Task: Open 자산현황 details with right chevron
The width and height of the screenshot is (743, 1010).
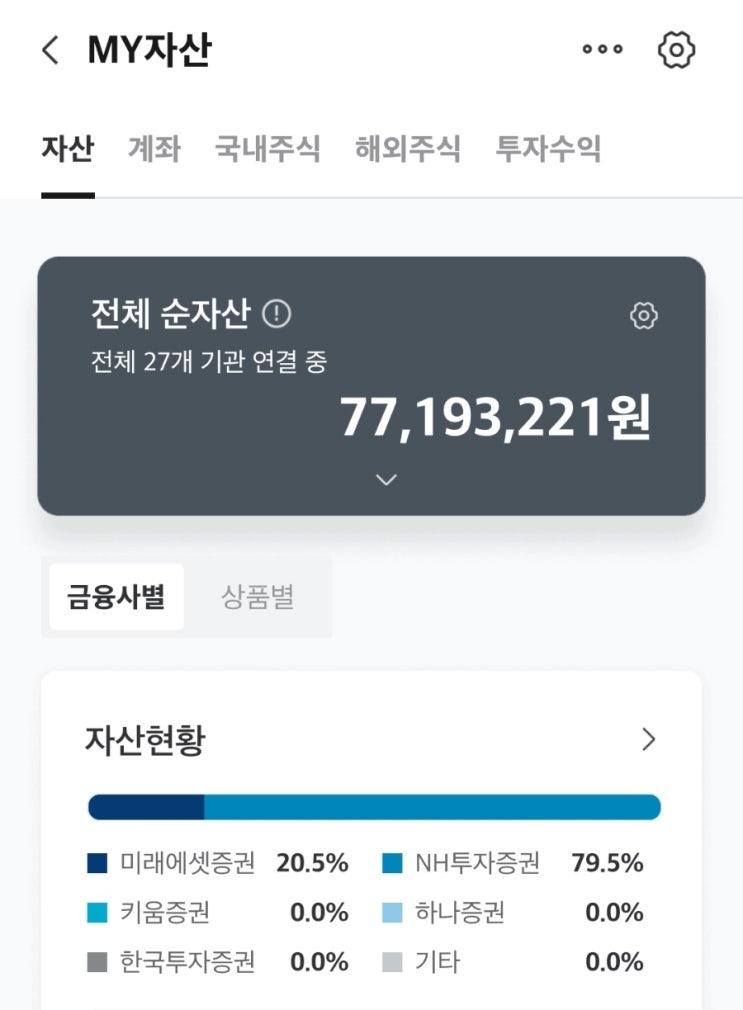Action: (x=649, y=740)
